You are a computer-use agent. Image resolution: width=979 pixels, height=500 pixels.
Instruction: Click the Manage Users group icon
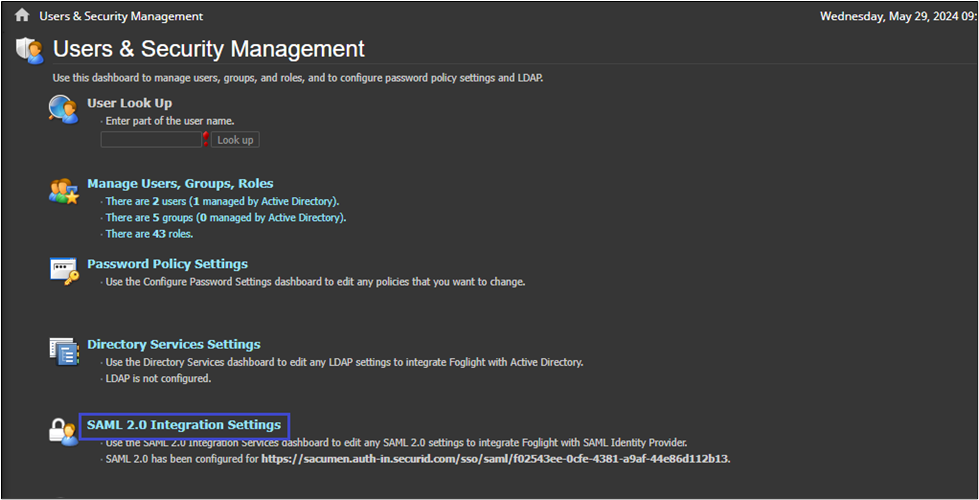click(x=63, y=190)
